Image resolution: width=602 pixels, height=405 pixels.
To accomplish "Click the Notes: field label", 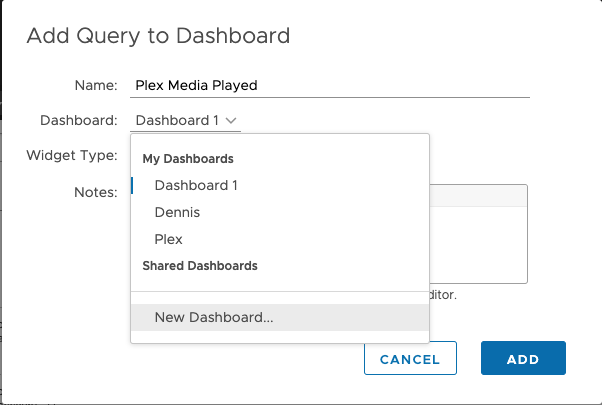I will 95,191.
